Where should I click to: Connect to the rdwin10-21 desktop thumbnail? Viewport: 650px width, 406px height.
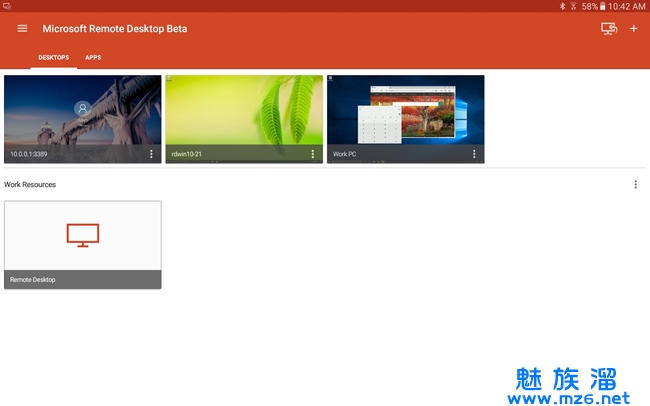coord(244,110)
